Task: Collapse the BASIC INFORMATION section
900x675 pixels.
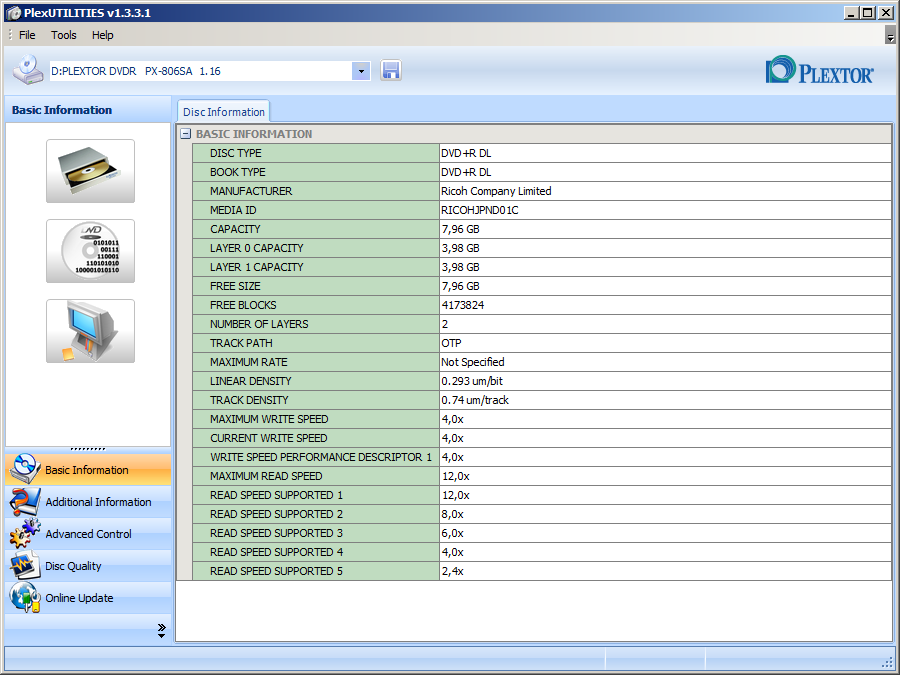Action: (185, 134)
